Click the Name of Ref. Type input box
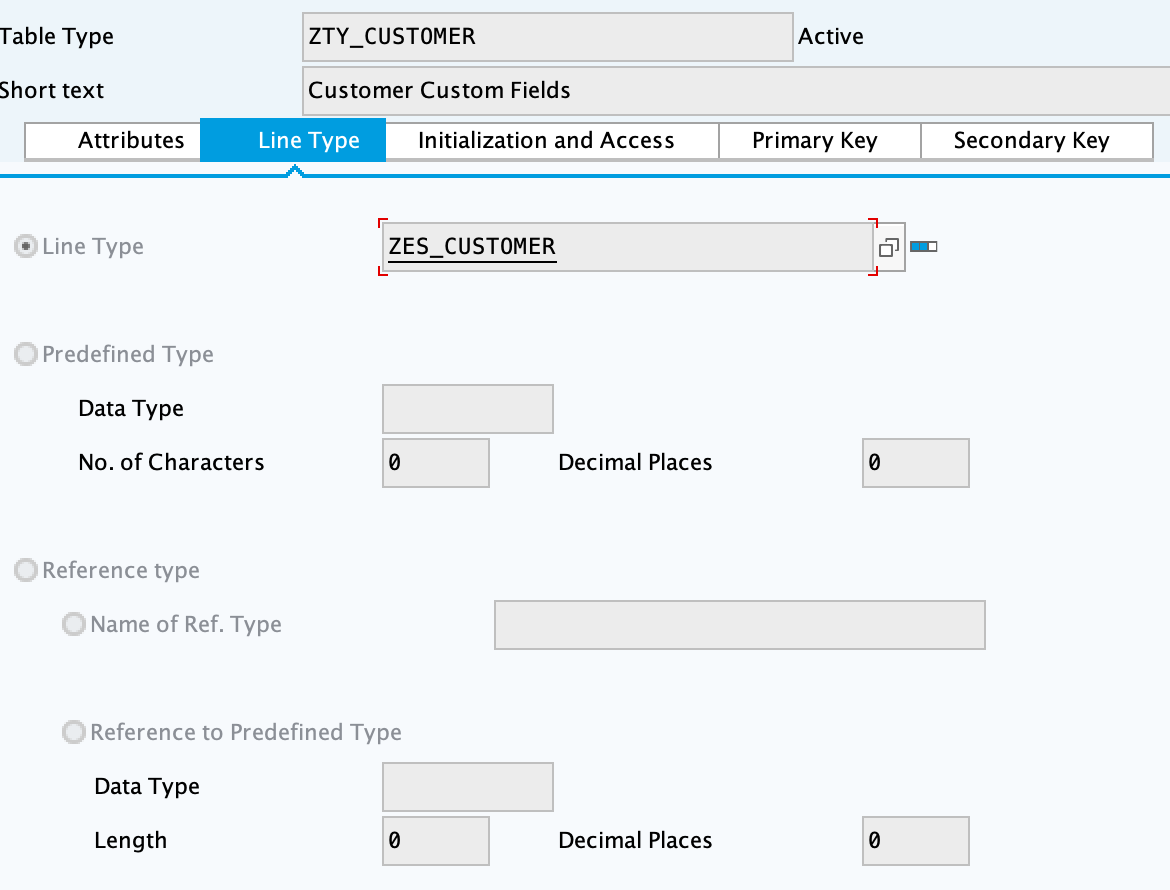This screenshot has height=890, width=1170. pos(739,625)
